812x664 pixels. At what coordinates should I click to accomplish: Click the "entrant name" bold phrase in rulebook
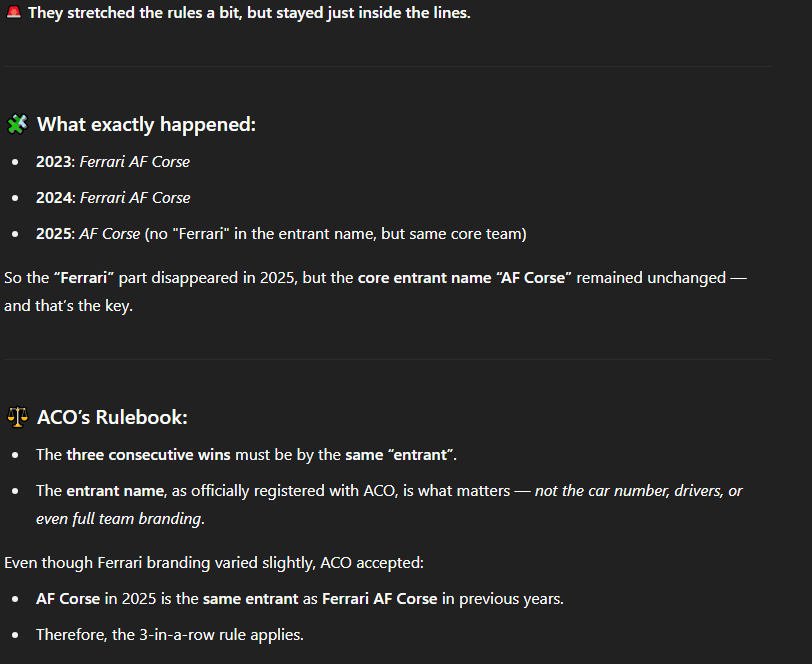(115, 491)
